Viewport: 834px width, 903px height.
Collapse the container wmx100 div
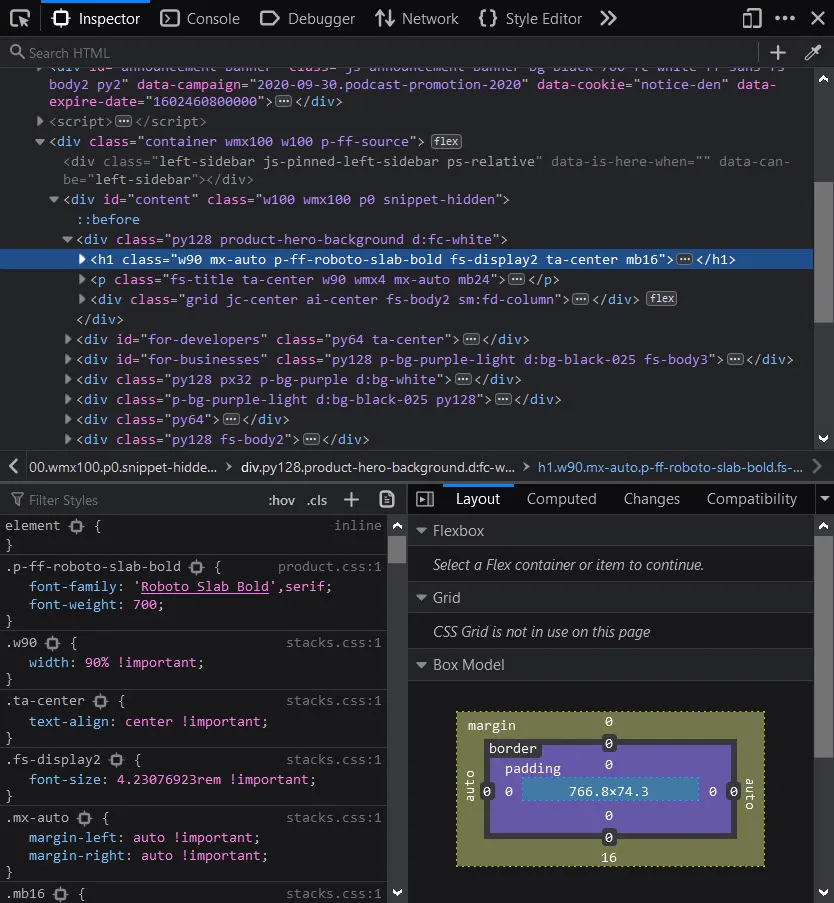[40, 141]
